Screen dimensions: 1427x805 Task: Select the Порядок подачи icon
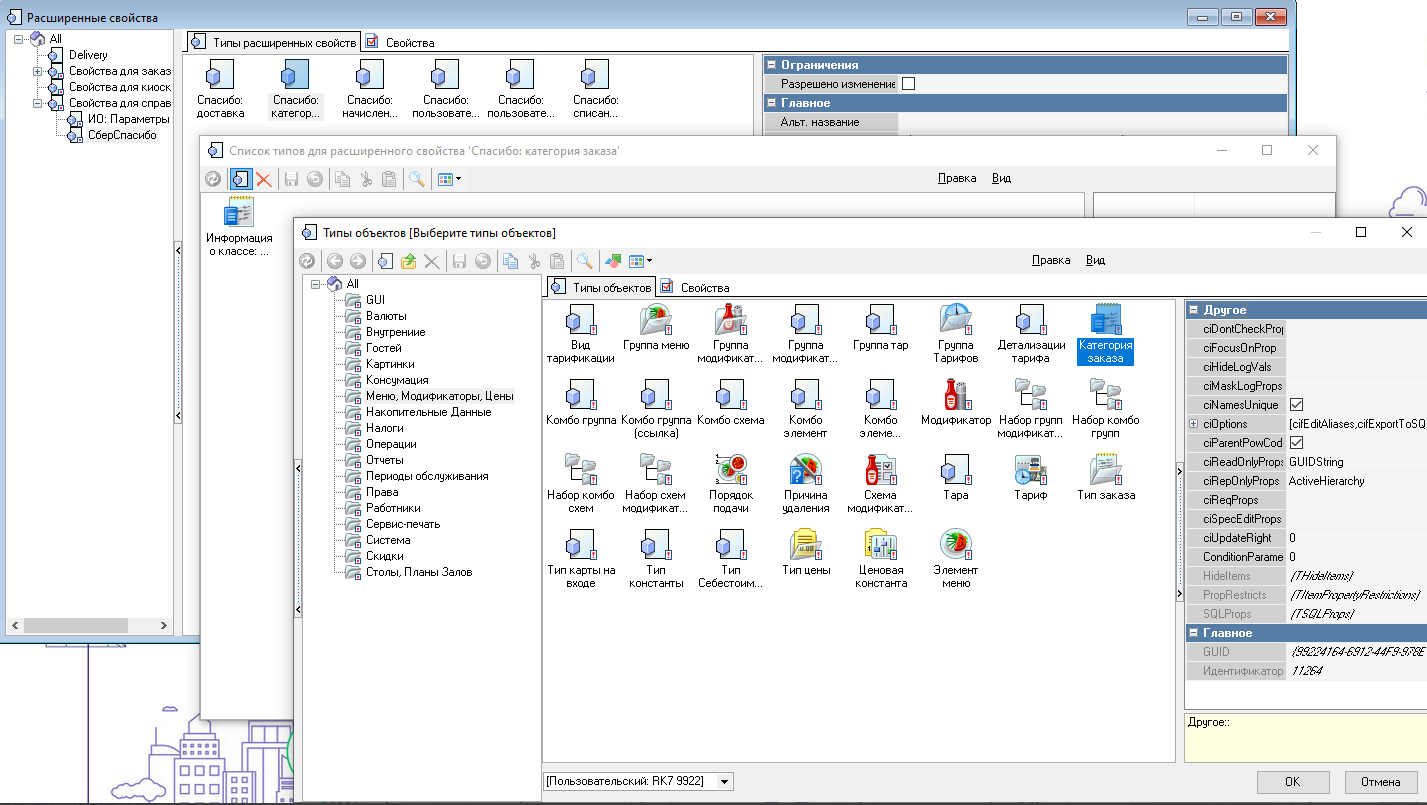(729, 470)
